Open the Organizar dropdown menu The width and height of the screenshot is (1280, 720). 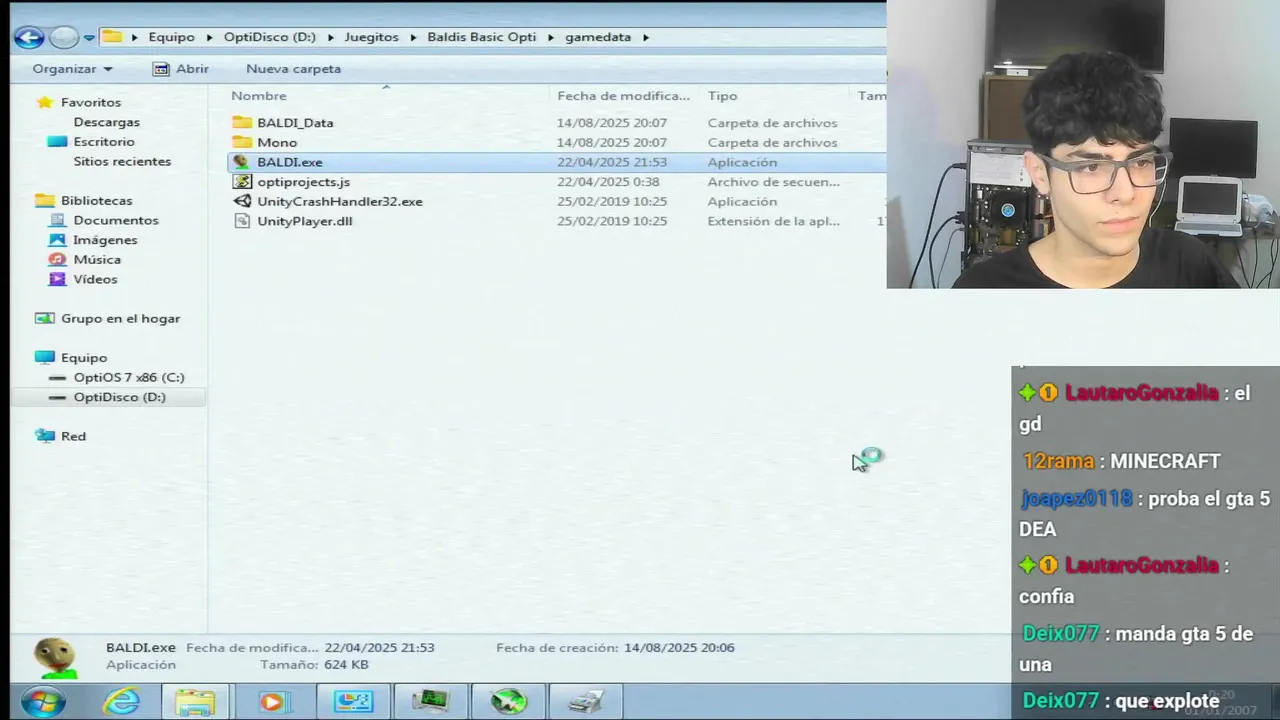[x=72, y=69]
